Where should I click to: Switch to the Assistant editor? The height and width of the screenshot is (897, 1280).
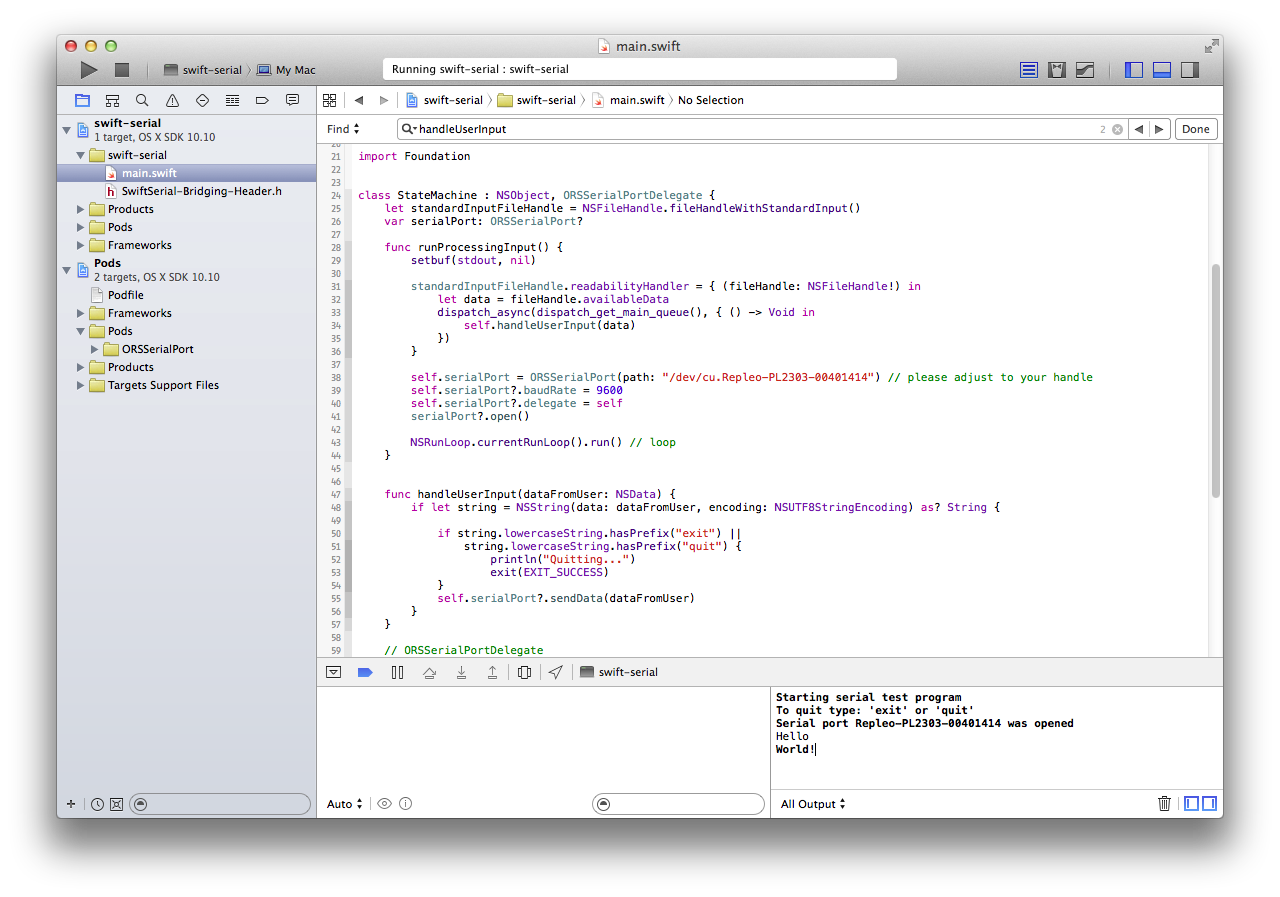pyautogui.click(x=1057, y=70)
